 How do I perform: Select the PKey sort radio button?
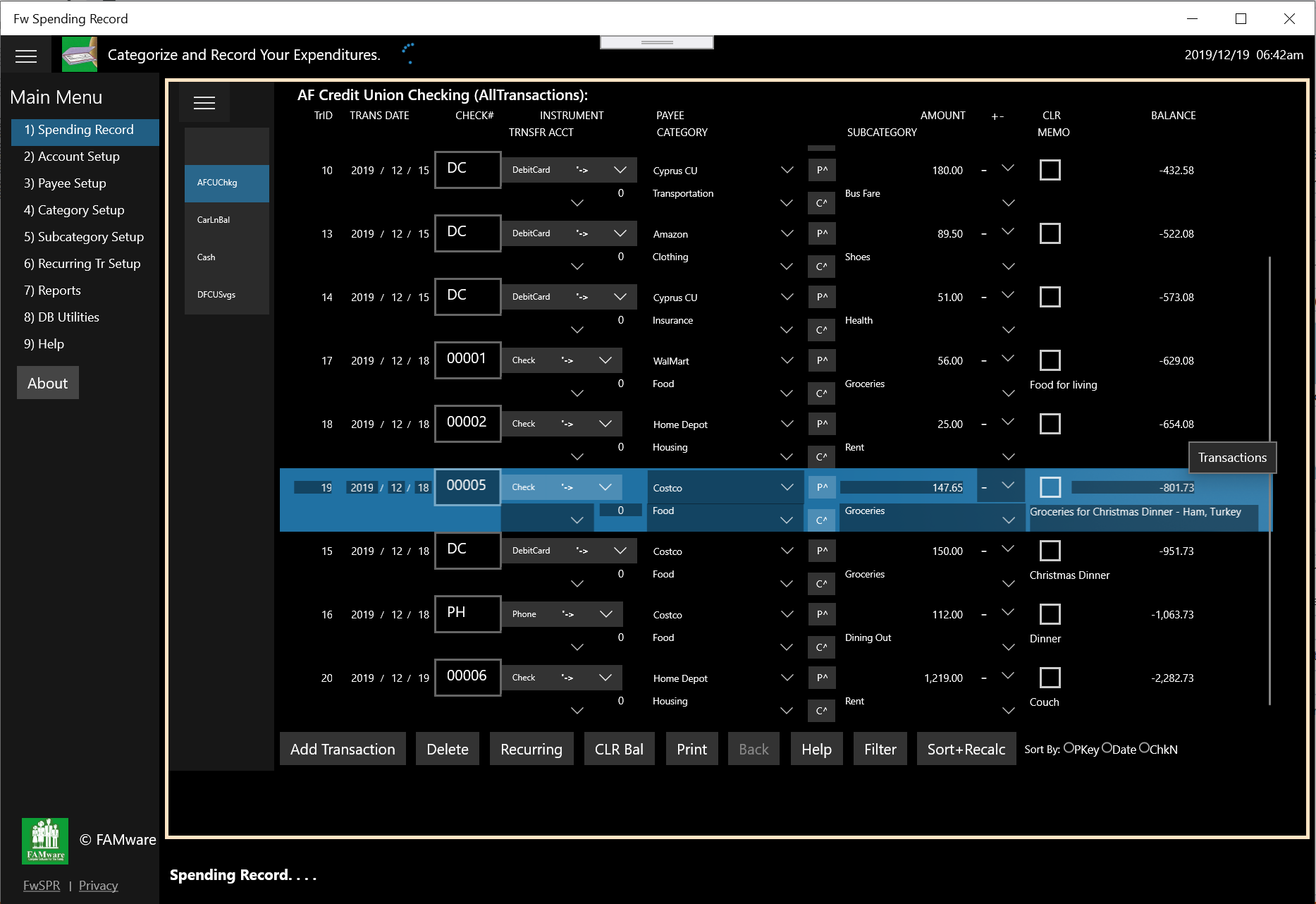tap(1069, 748)
